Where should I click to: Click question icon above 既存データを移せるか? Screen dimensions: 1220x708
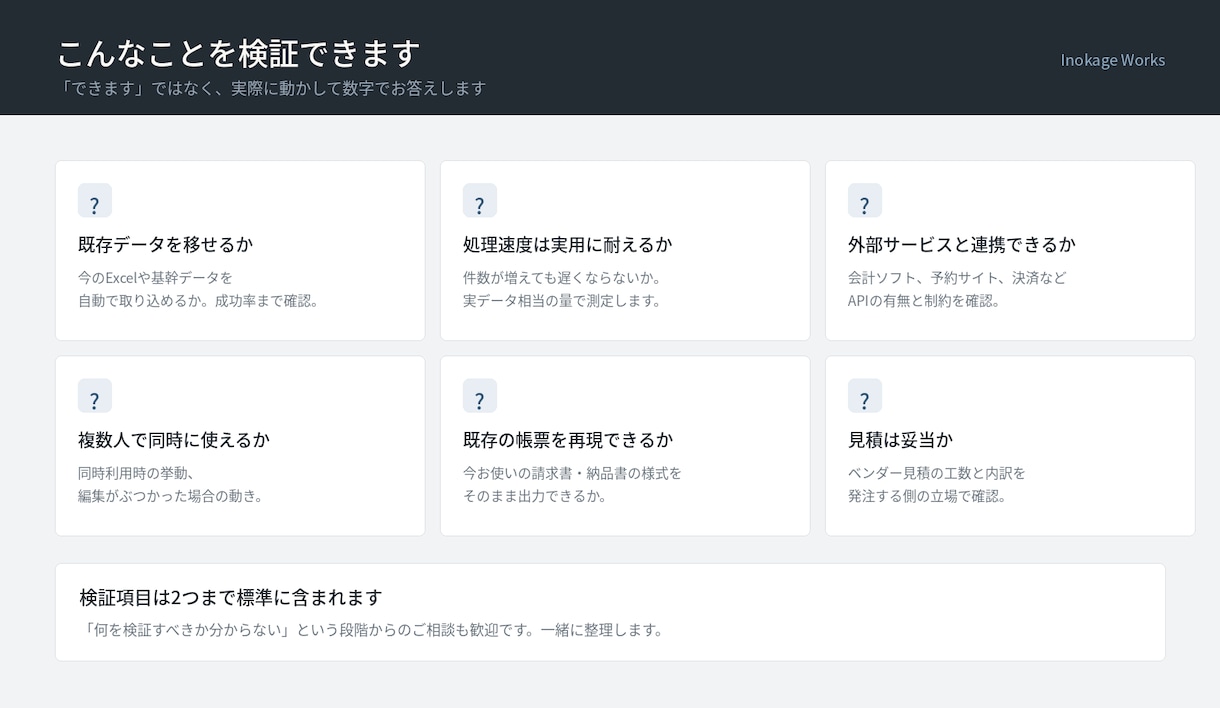95,201
